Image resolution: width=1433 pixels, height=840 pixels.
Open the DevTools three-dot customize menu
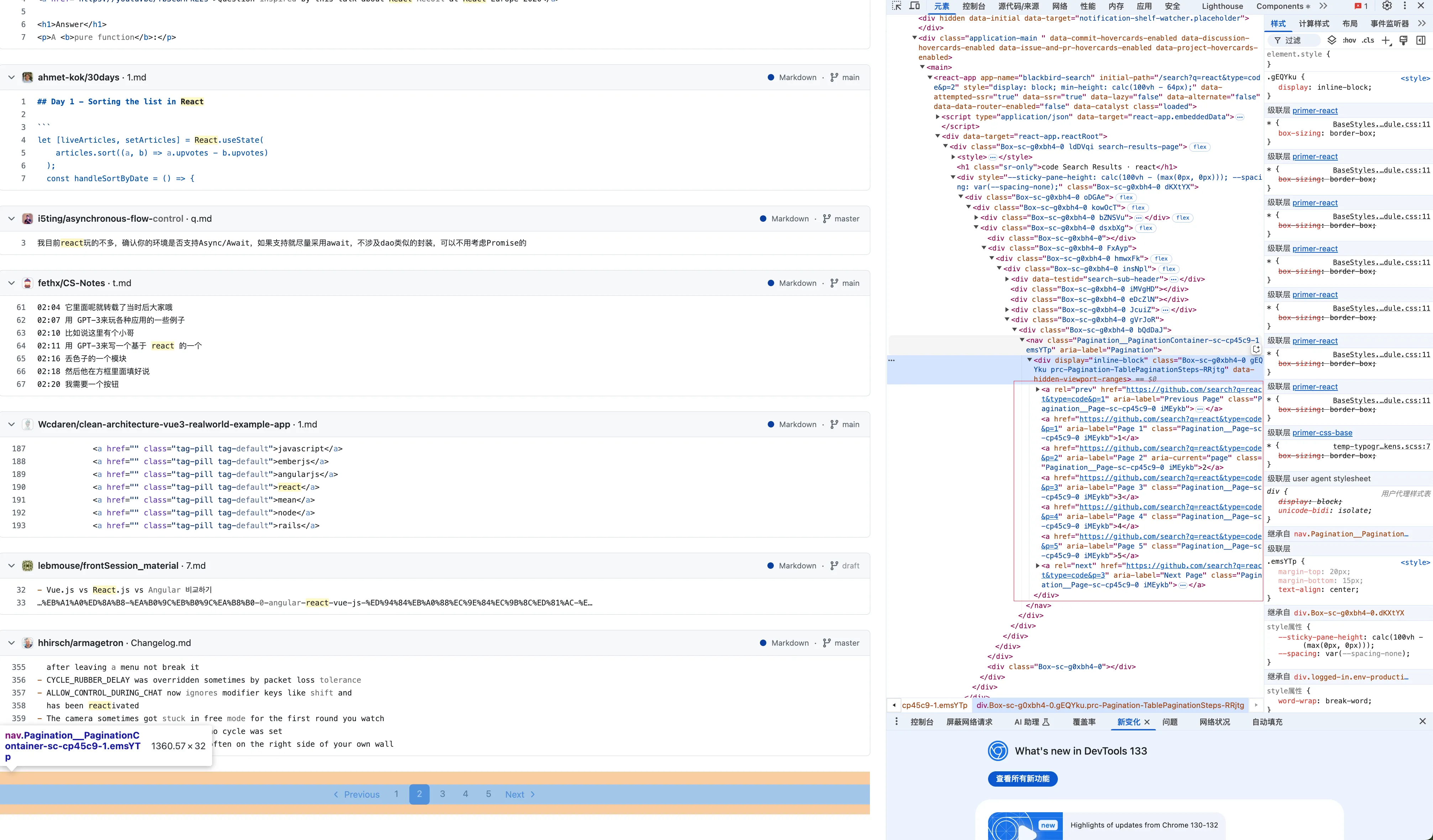click(x=1405, y=6)
